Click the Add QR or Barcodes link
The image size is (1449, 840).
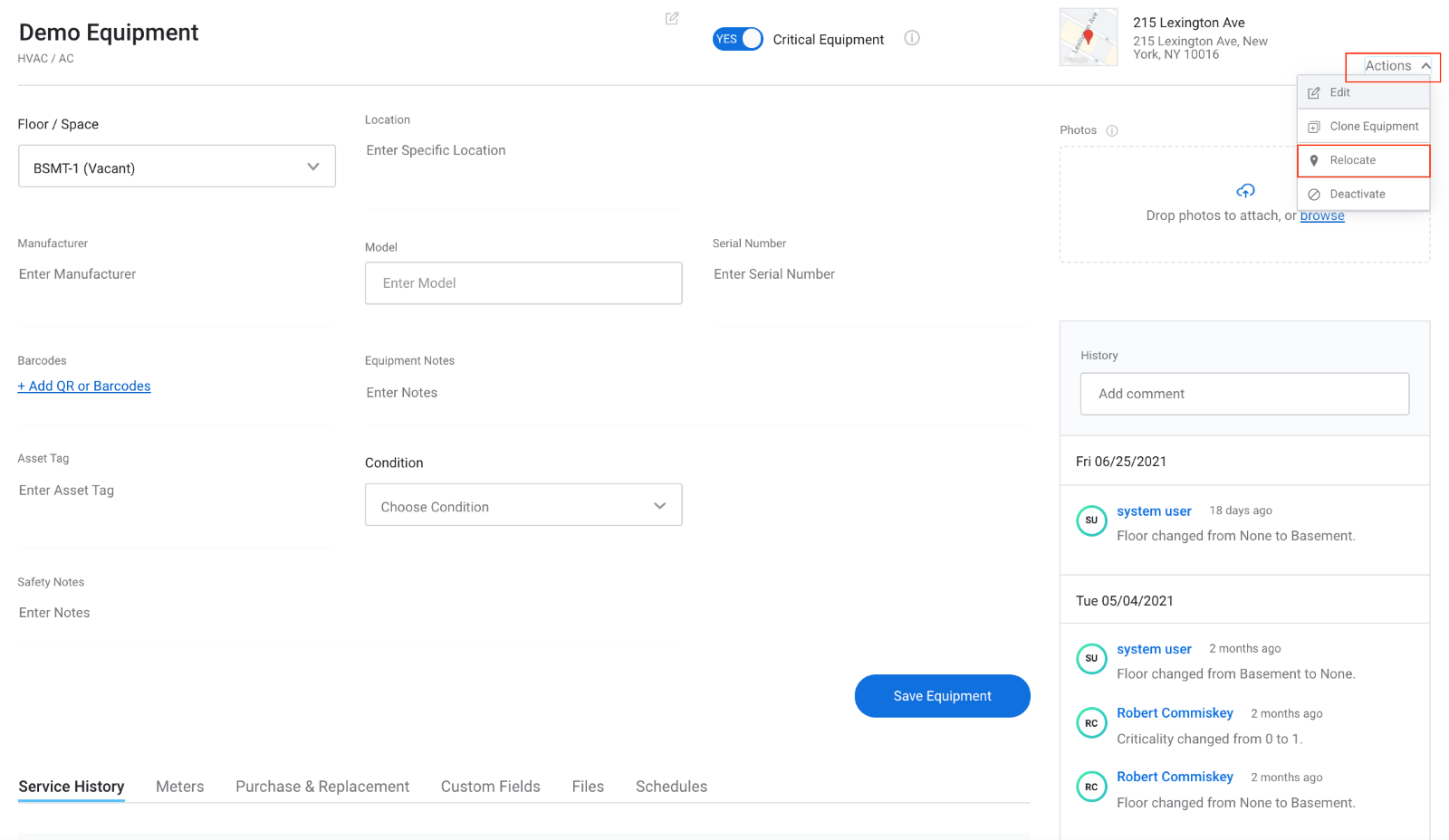(x=84, y=387)
